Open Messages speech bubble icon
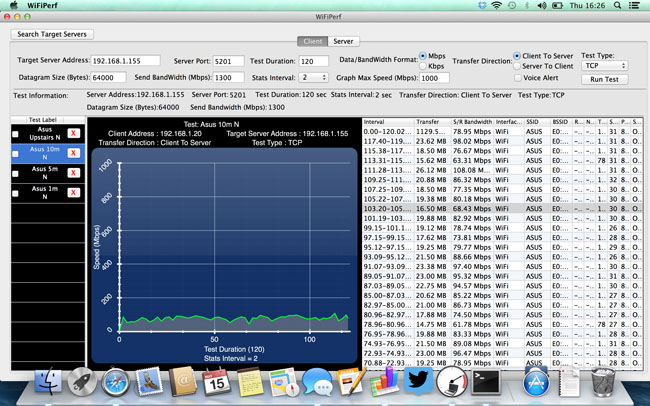Screen dimensions: 650x406 (317, 382)
